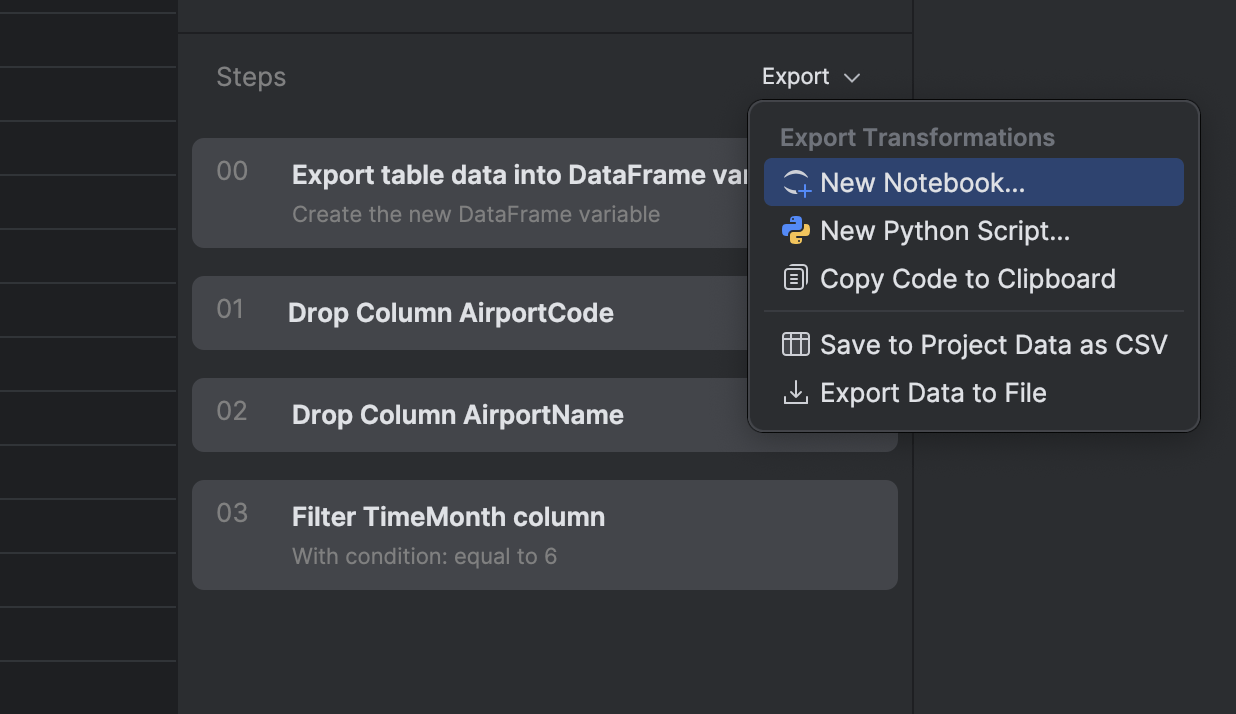Screen dimensions: 1236x714
Task: Click the download arrow icon for Export Data
Action: click(x=796, y=393)
